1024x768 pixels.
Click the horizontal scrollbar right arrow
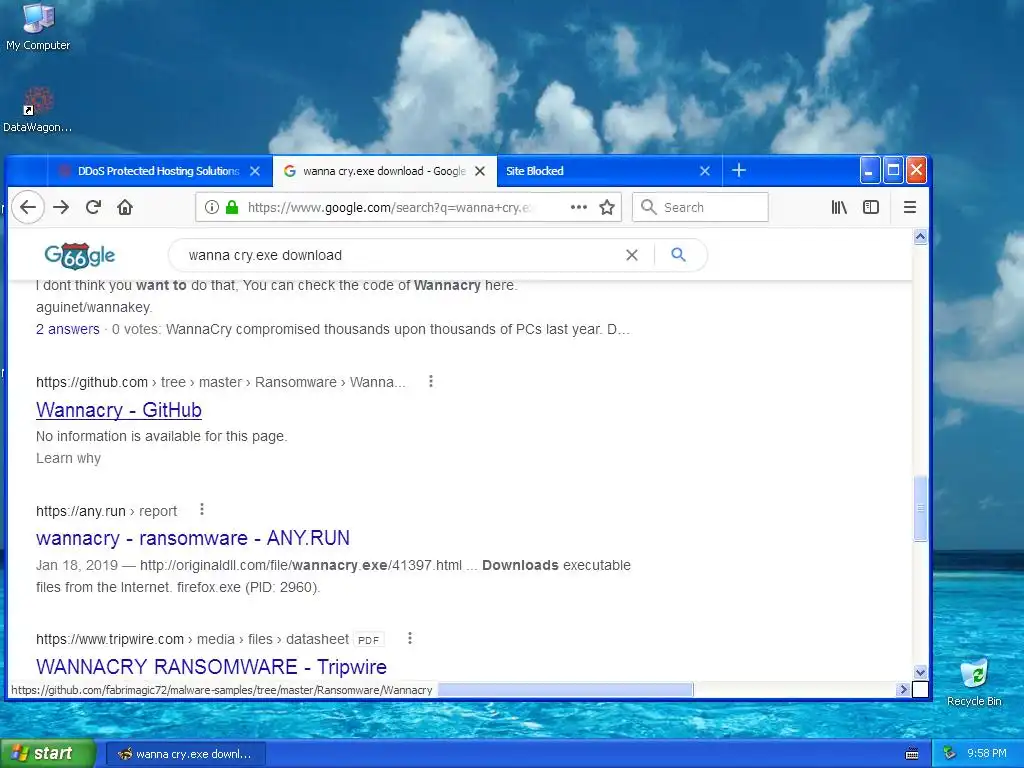click(x=903, y=690)
